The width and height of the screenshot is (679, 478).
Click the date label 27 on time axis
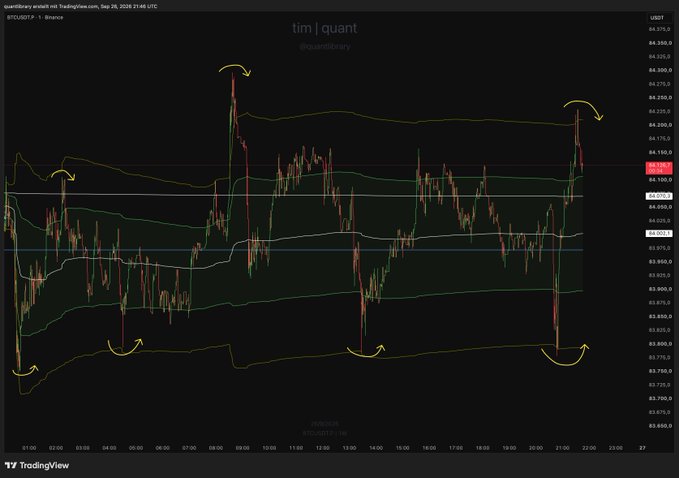(642, 448)
